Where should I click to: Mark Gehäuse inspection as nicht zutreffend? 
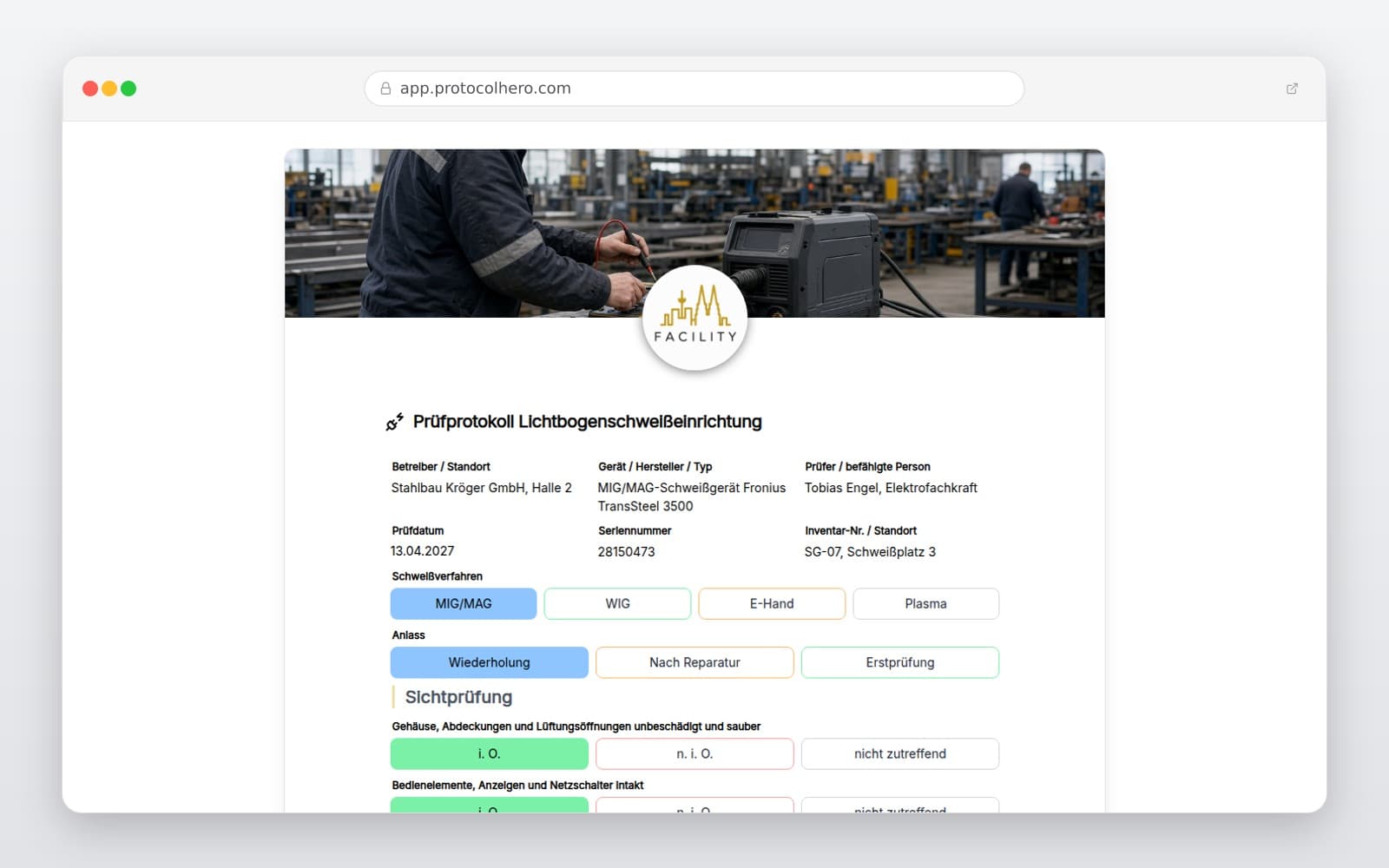tap(900, 753)
